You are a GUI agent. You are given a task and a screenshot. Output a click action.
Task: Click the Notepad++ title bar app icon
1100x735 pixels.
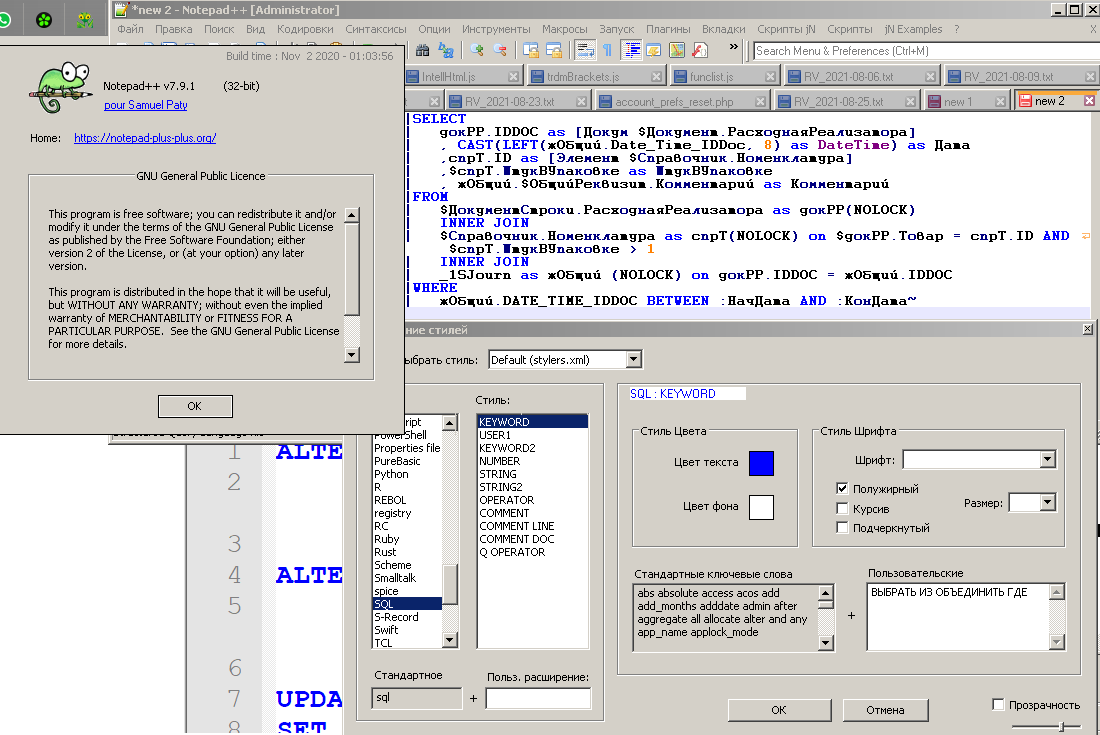[121, 10]
